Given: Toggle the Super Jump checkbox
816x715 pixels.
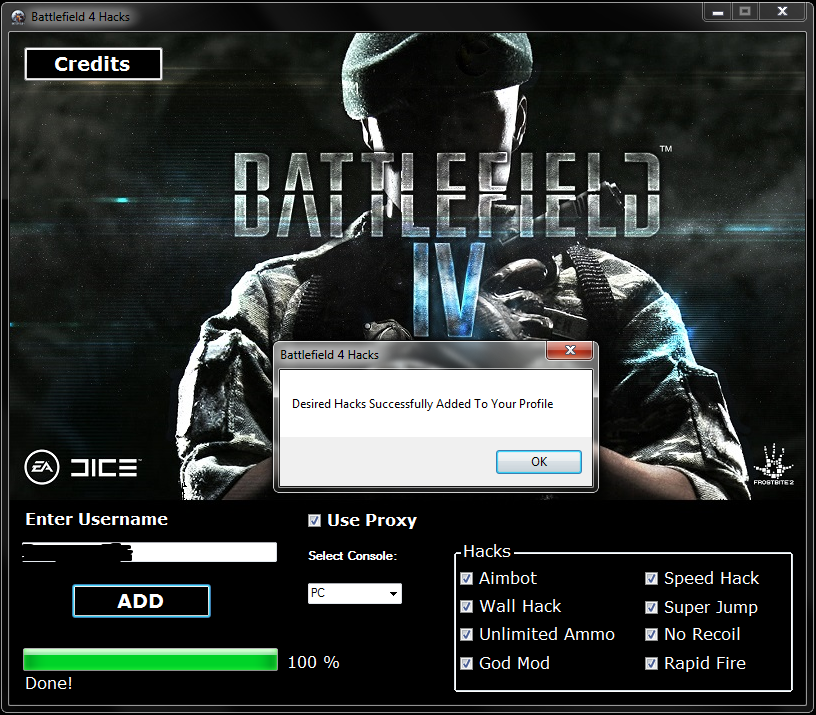Looking at the screenshot, I should coord(652,607).
